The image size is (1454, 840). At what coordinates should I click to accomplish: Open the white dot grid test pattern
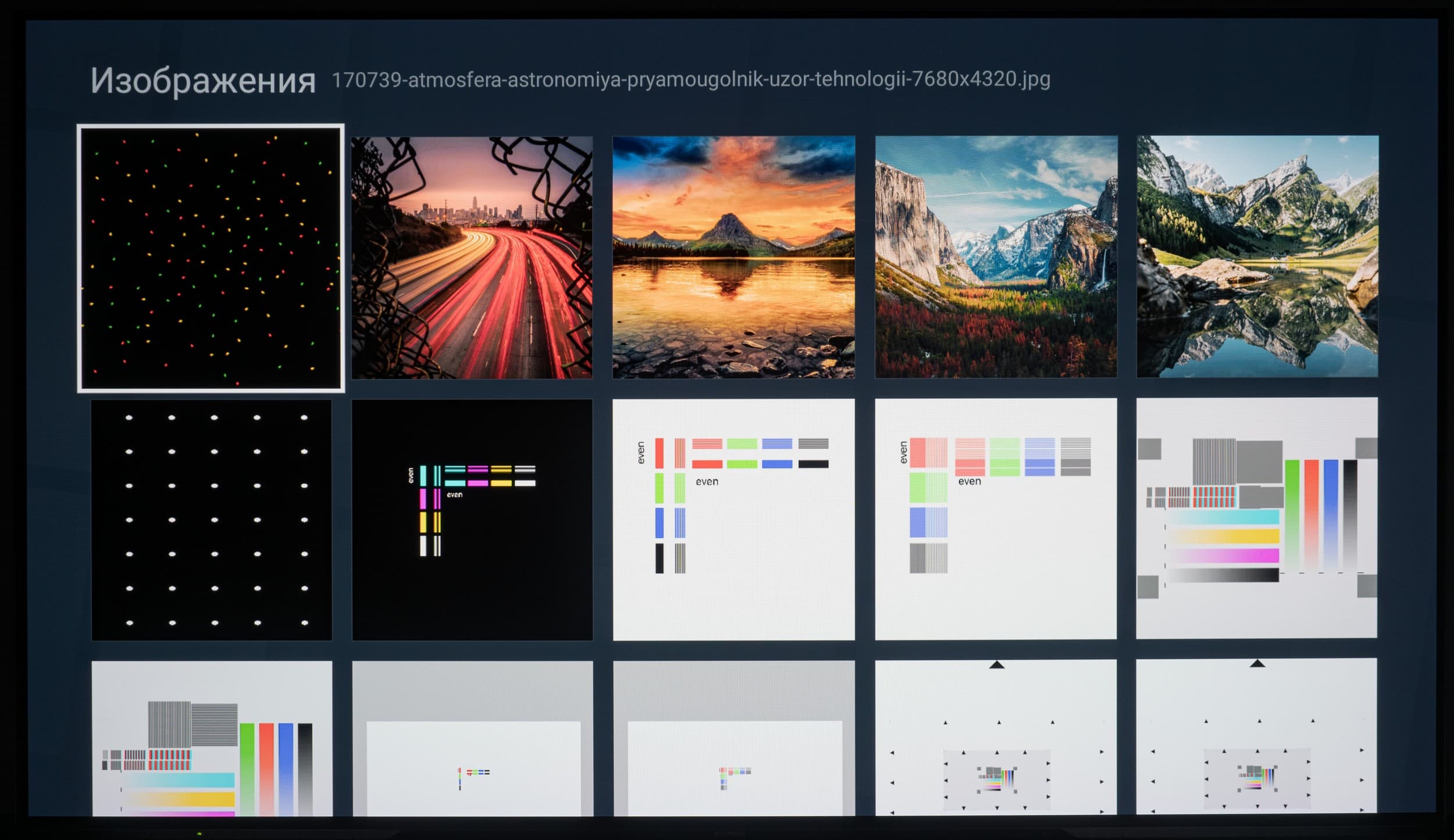pyautogui.click(x=211, y=520)
